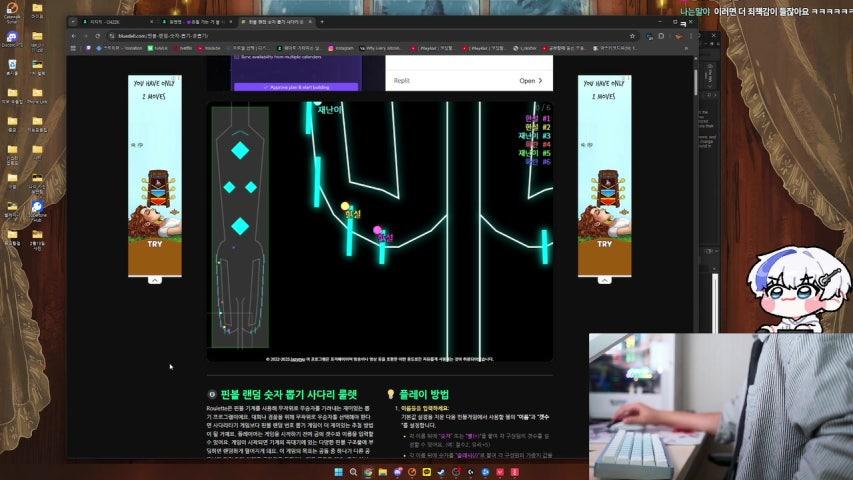Select the yellow marble in pinball game
Image resolution: width=853 pixels, height=480 pixels.
click(x=345, y=206)
